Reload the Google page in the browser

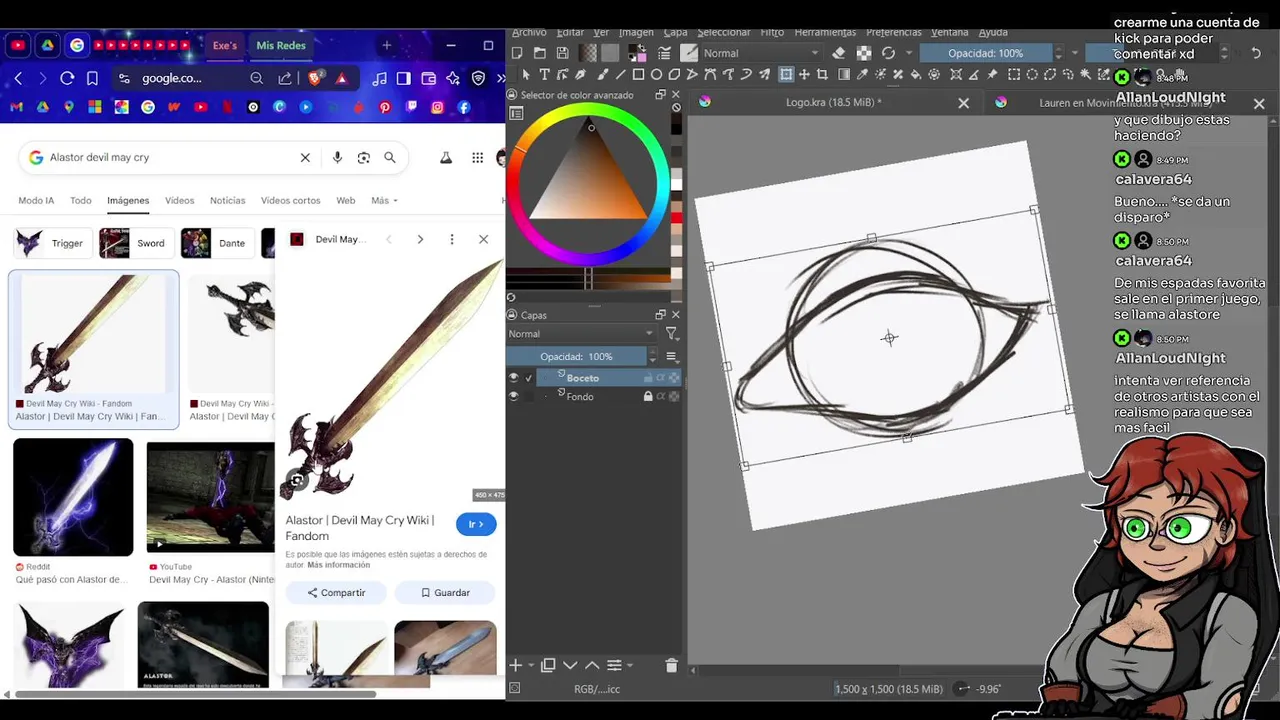(67, 78)
